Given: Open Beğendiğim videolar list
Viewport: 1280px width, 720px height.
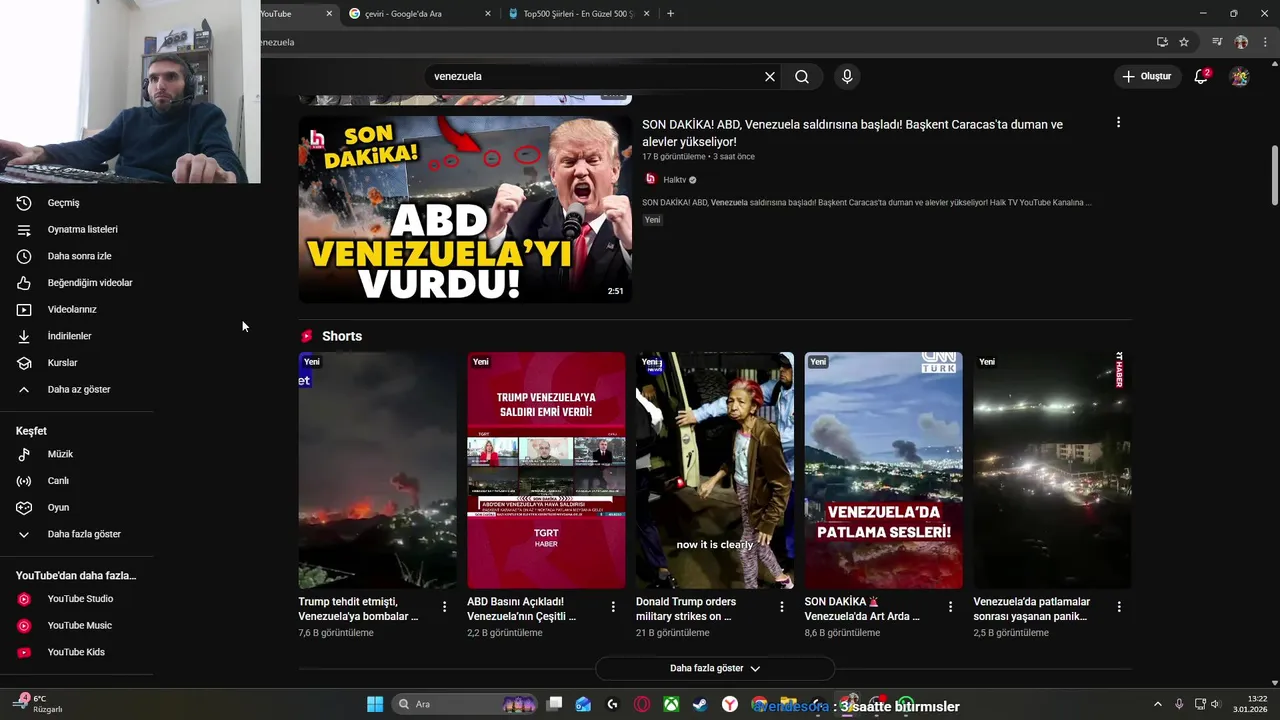Looking at the screenshot, I should (x=89, y=283).
